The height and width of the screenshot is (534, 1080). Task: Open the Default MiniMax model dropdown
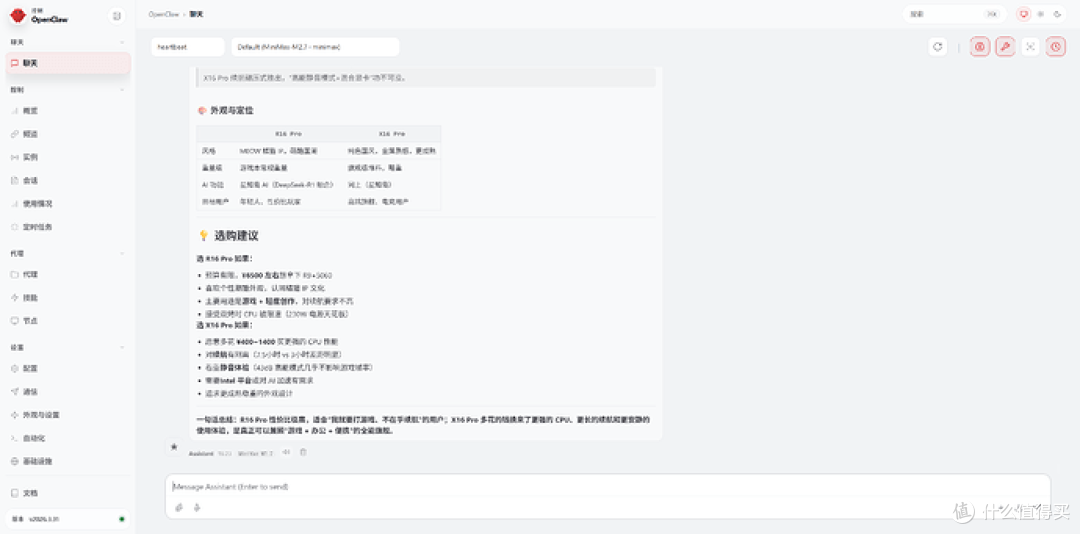315,47
